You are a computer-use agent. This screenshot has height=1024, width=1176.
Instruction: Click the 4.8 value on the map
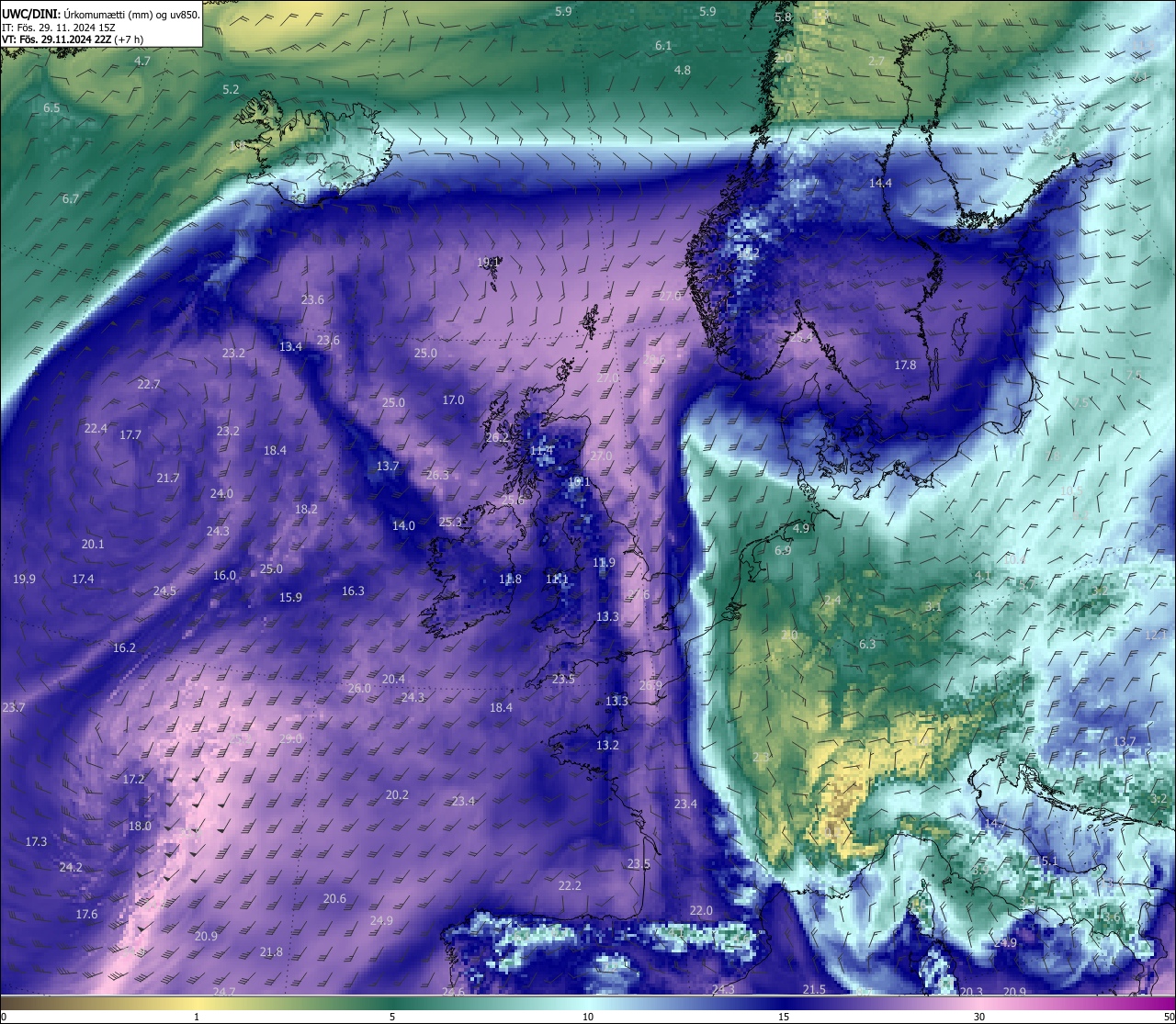[x=683, y=71]
